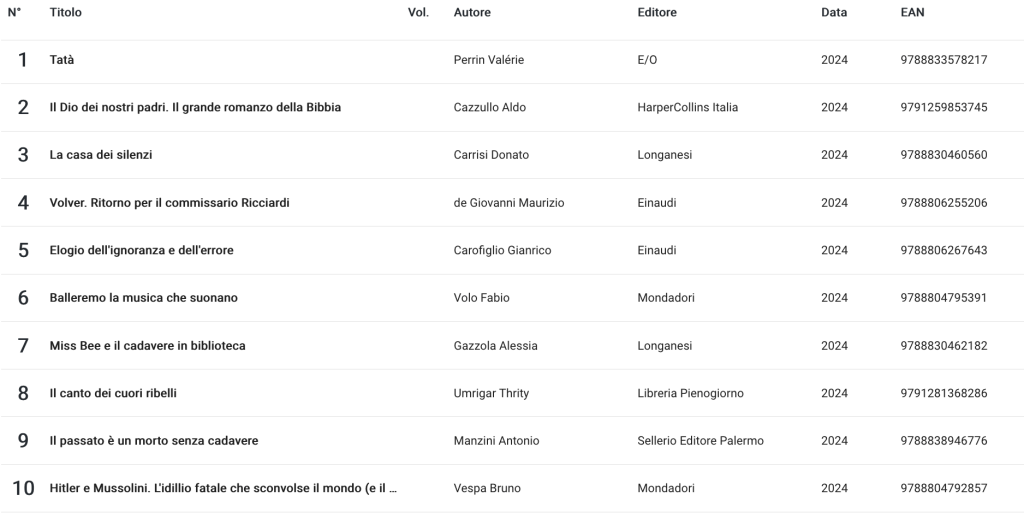Click the rank number 10 cell
This screenshot has height=514, width=1024.
[23, 489]
